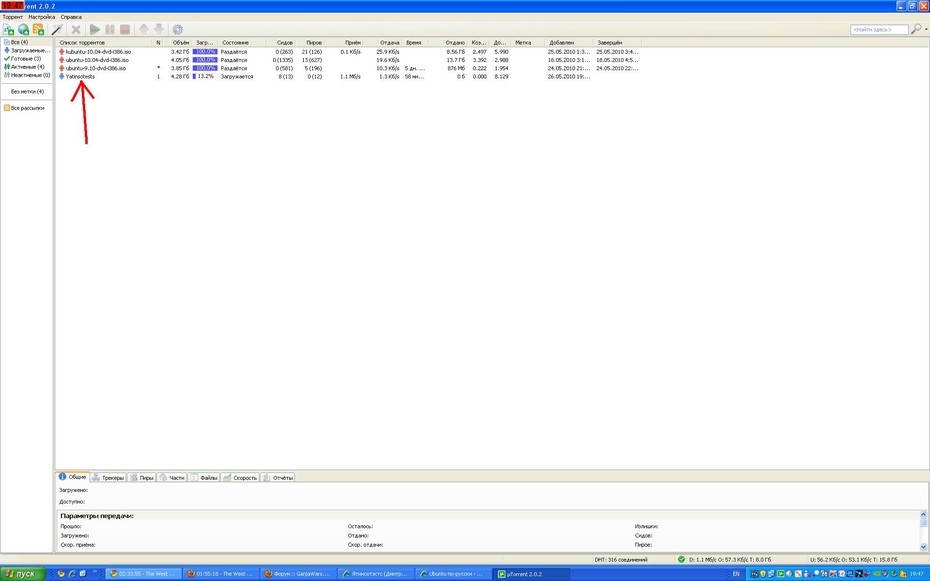Click Add Torrent from URL globe icon
Viewport: 930px width, 581px height.
[x=23, y=29]
